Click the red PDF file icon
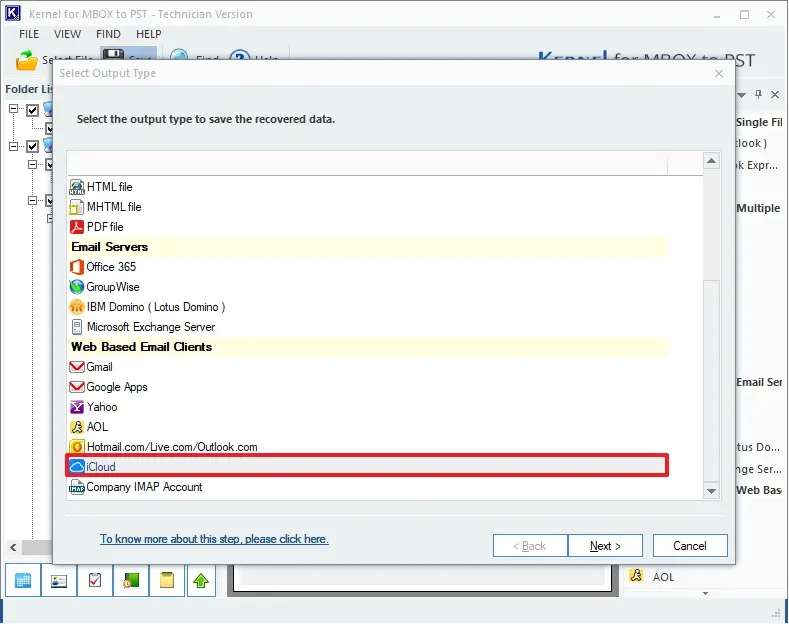The image size is (789, 624). 76,227
